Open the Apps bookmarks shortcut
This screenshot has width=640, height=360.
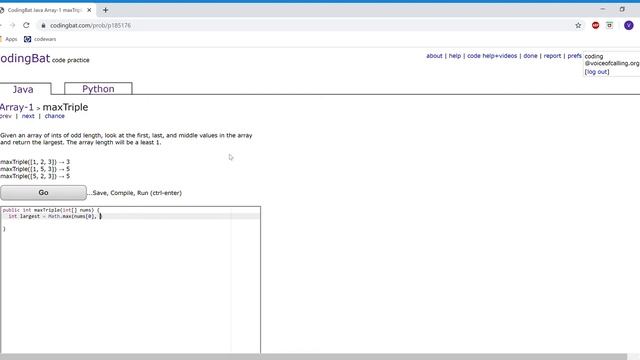coord(9,39)
